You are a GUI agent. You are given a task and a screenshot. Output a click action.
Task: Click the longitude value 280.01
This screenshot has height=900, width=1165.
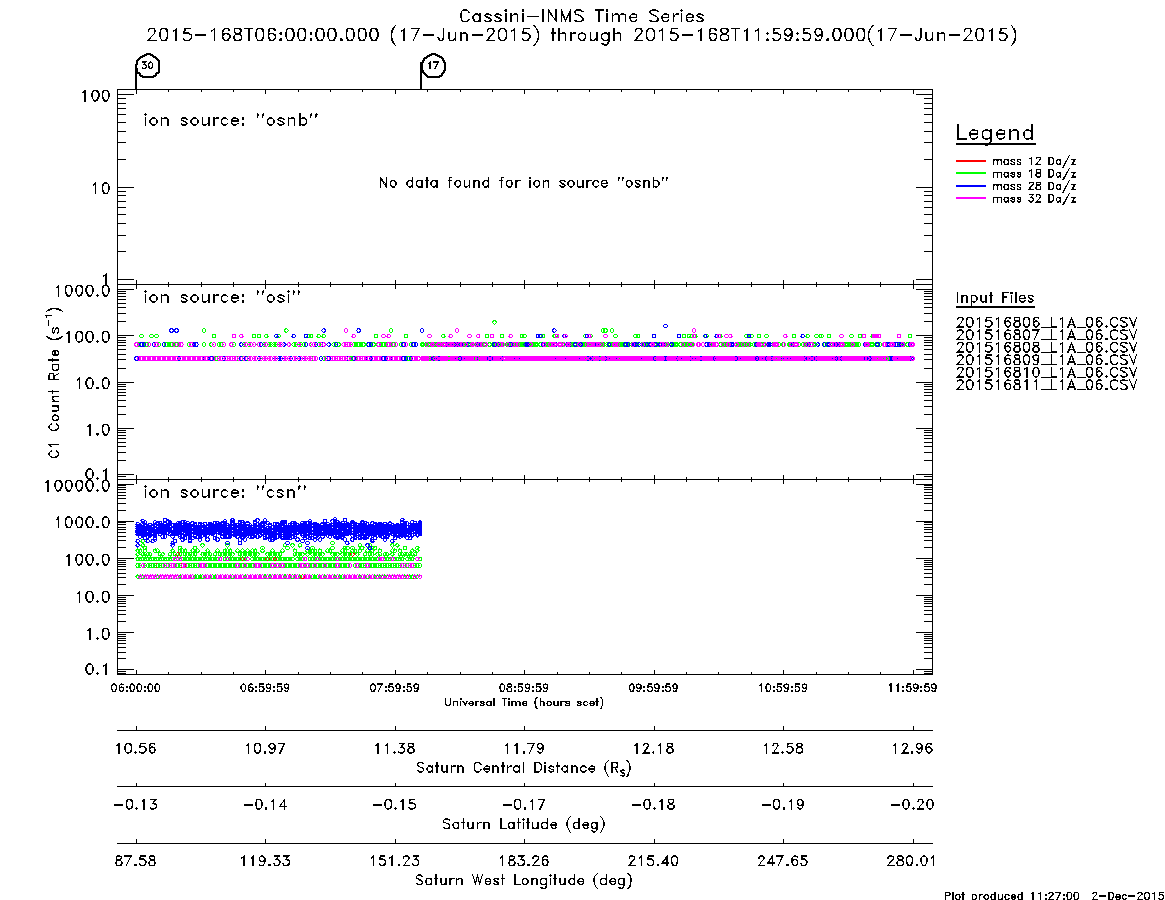tap(912, 861)
